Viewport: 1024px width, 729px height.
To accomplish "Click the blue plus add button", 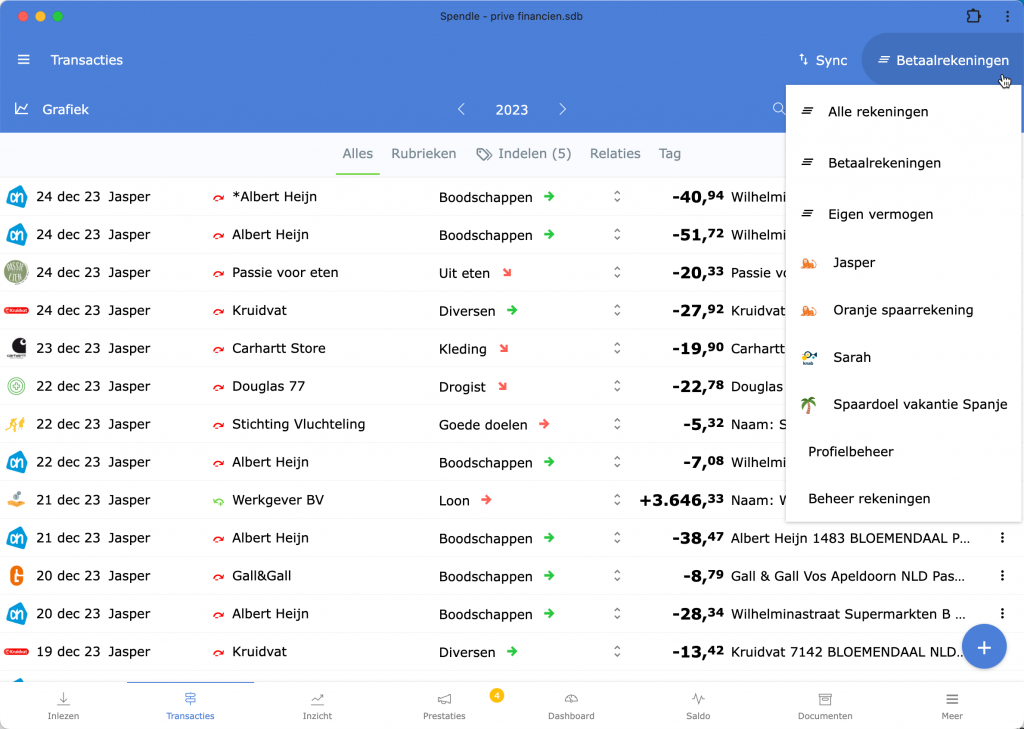I will (983, 647).
